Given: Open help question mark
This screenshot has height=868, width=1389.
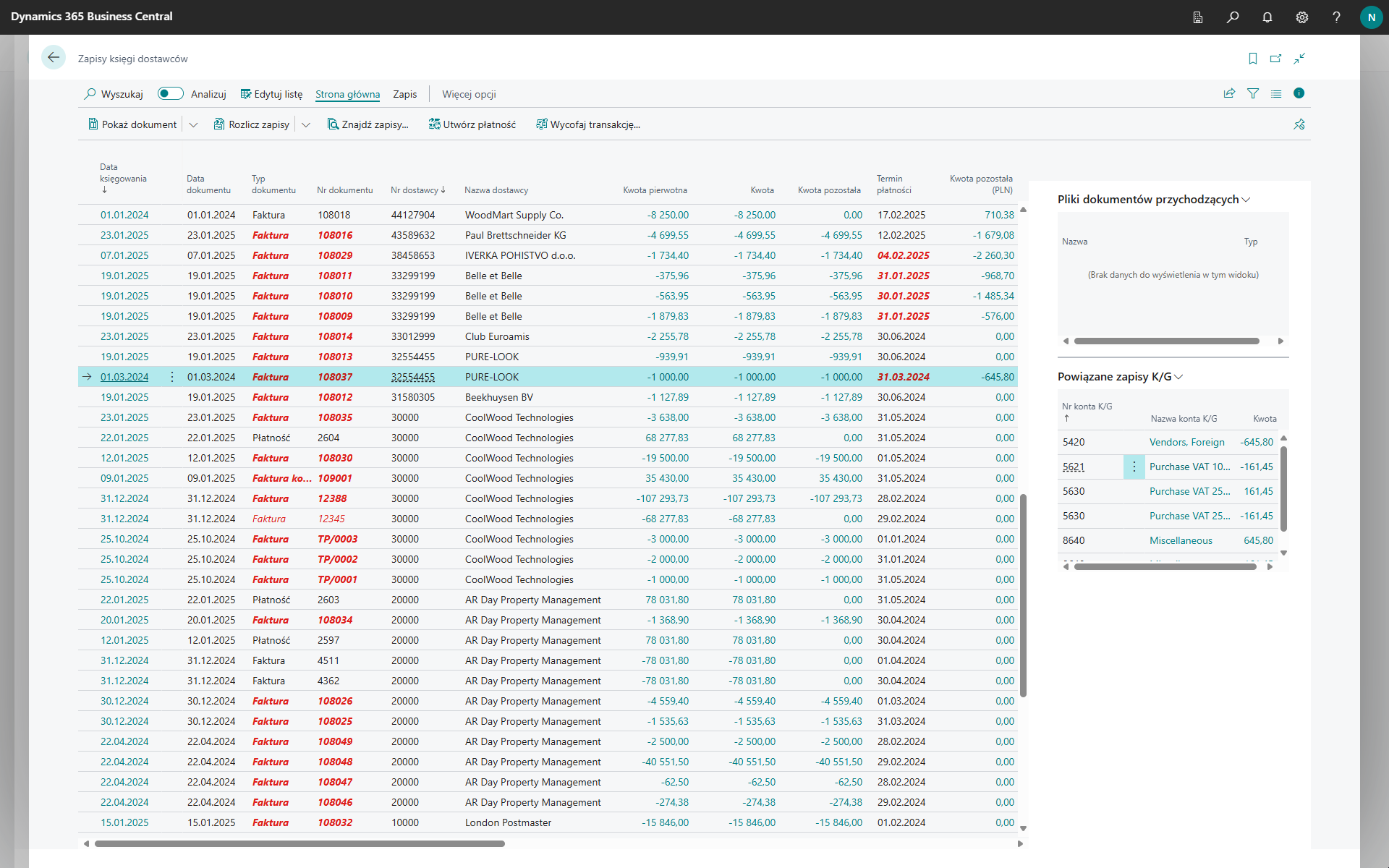Looking at the screenshot, I should click(x=1336, y=17).
